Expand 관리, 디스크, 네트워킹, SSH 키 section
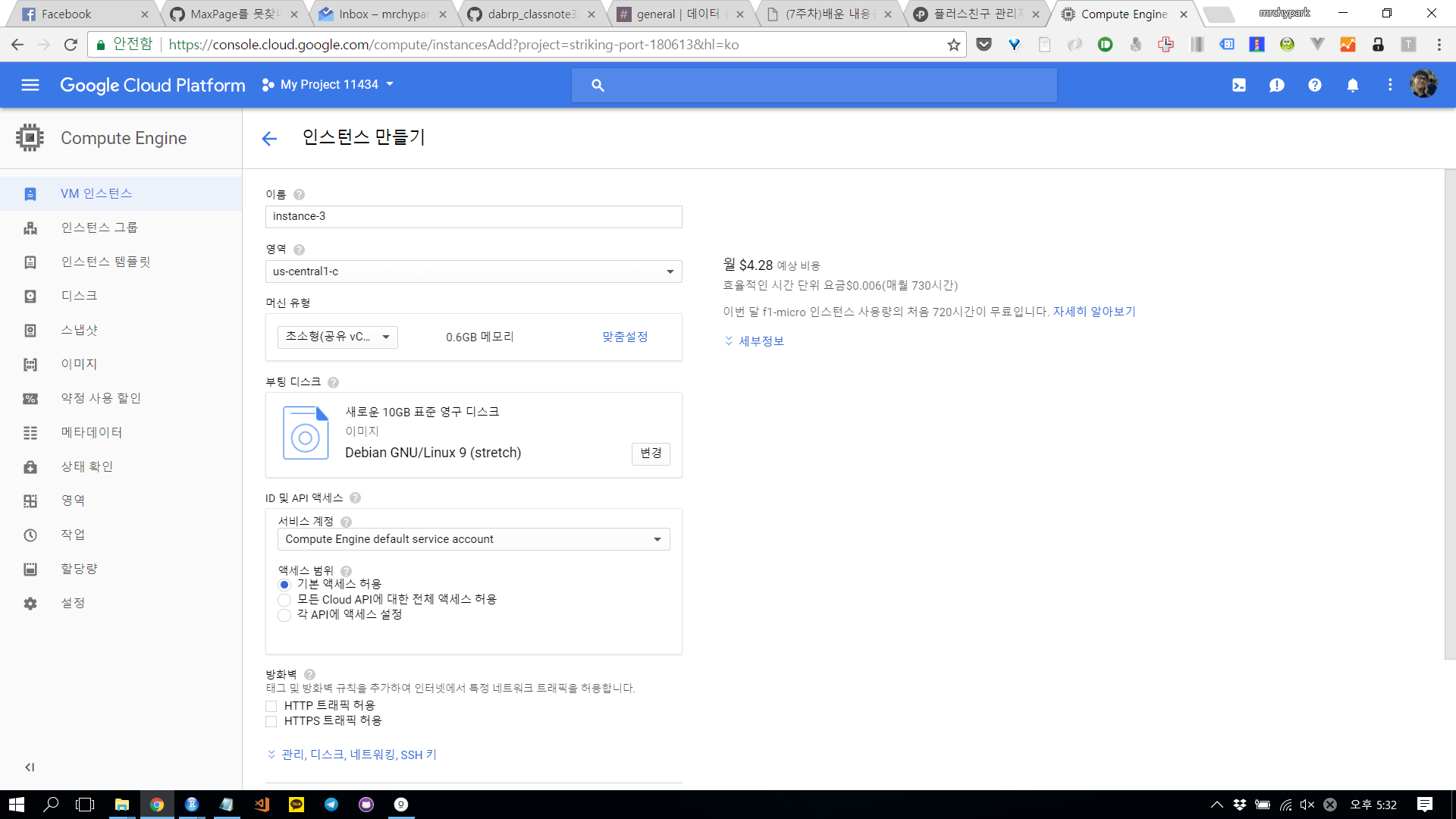The image size is (1456, 819). pyautogui.click(x=353, y=755)
